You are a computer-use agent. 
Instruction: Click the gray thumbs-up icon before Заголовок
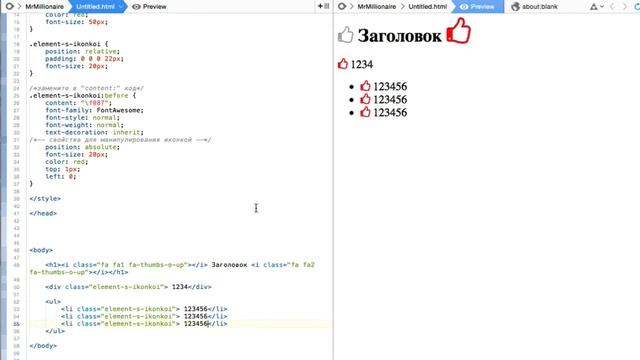click(x=345, y=34)
